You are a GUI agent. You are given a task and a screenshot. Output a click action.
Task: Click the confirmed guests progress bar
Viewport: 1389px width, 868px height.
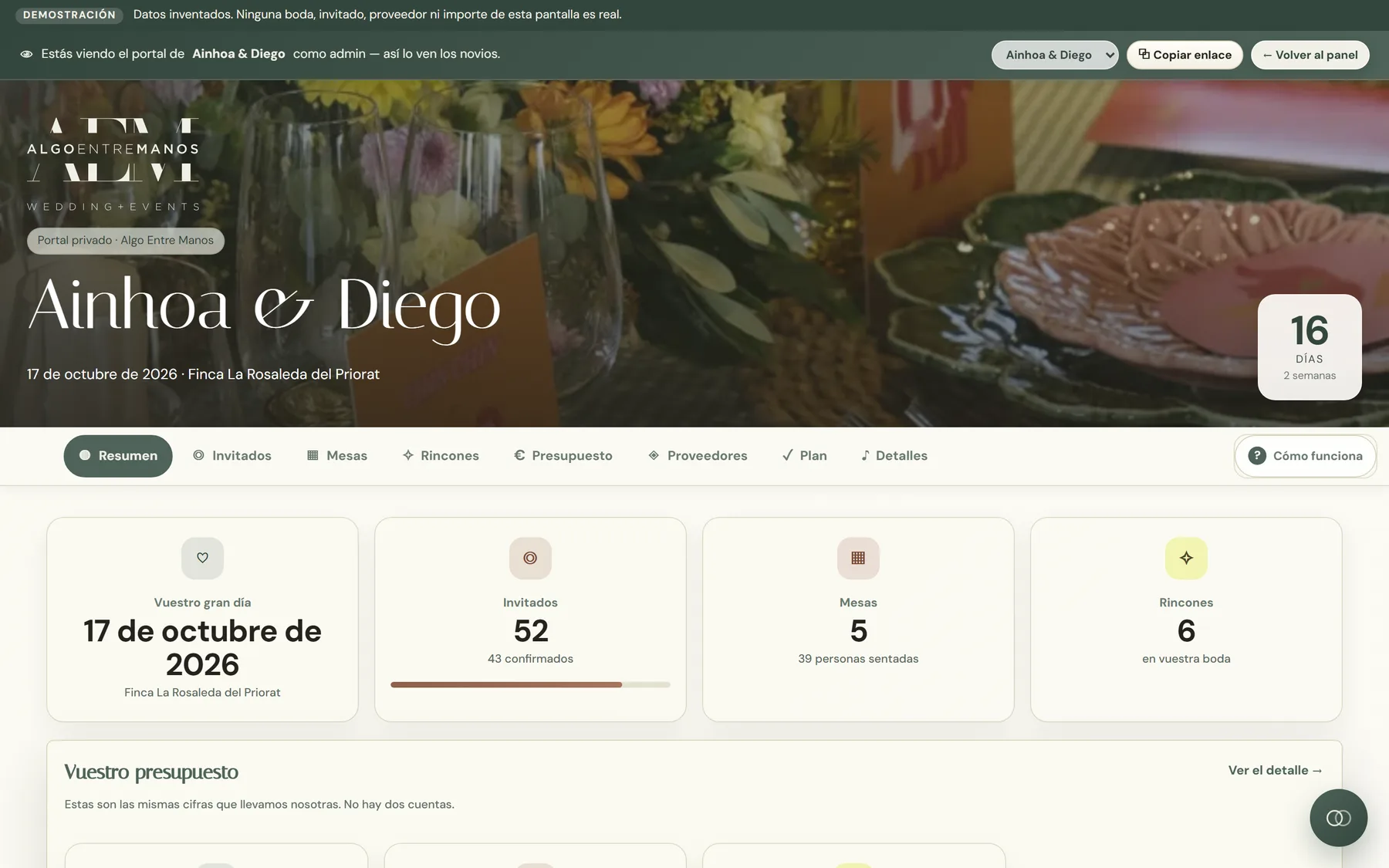click(x=530, y=684)
